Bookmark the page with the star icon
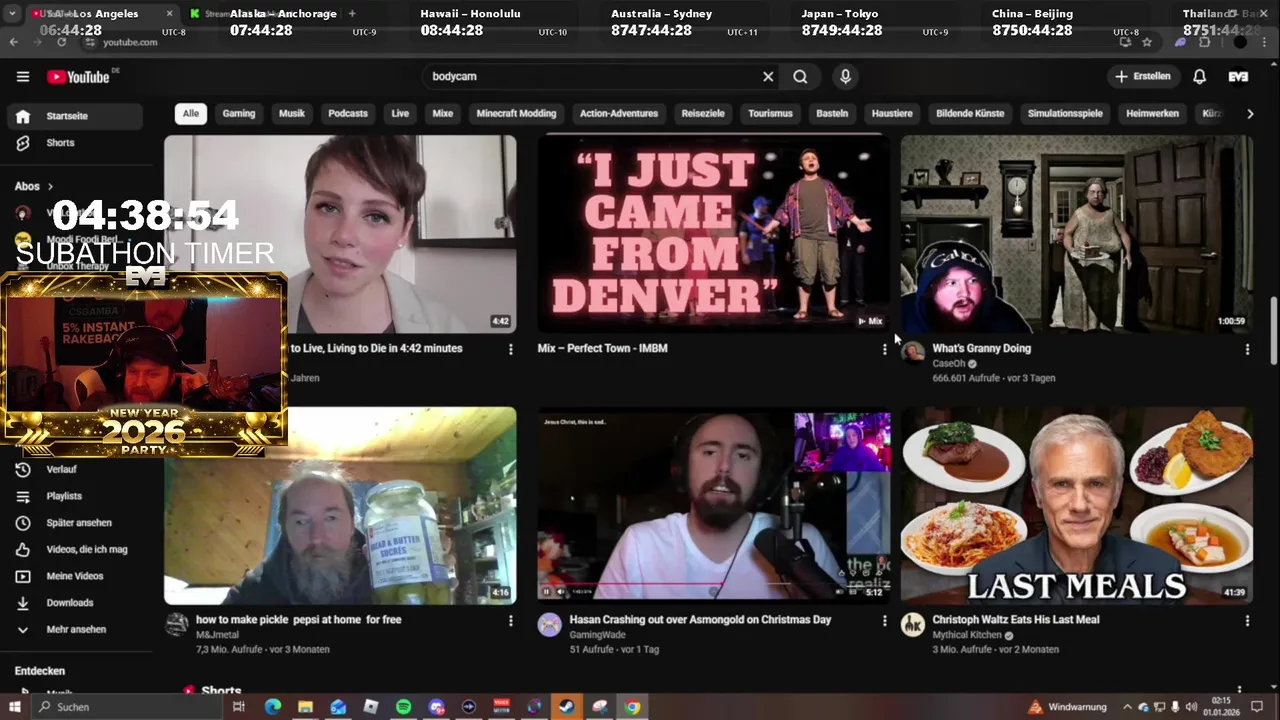Screen dimensions: 1280x720 [x=1147, y=42]
